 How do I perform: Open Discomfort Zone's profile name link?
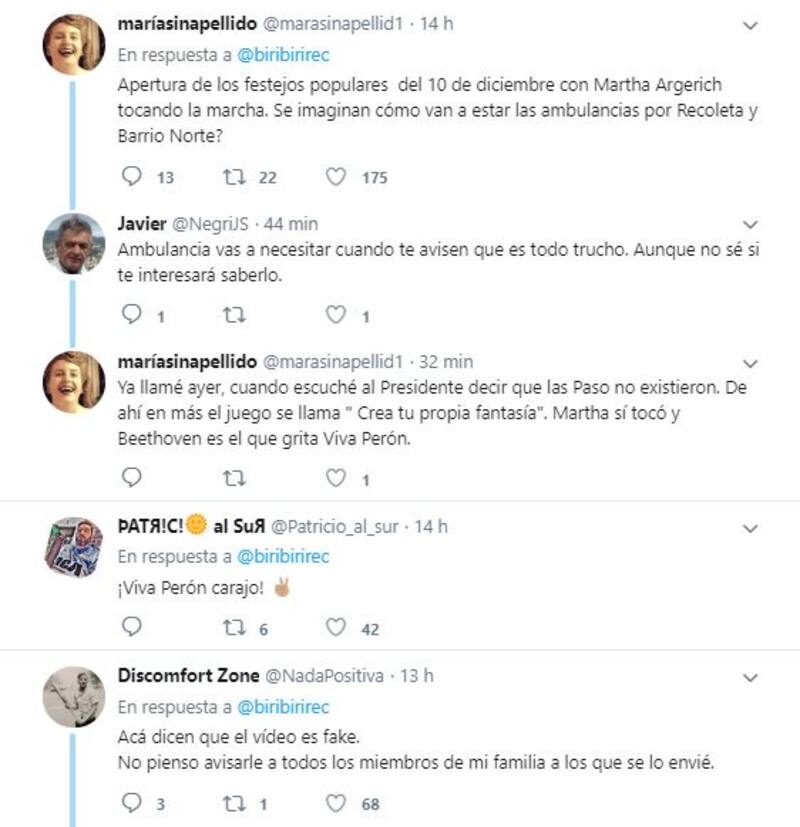(185, 676)
